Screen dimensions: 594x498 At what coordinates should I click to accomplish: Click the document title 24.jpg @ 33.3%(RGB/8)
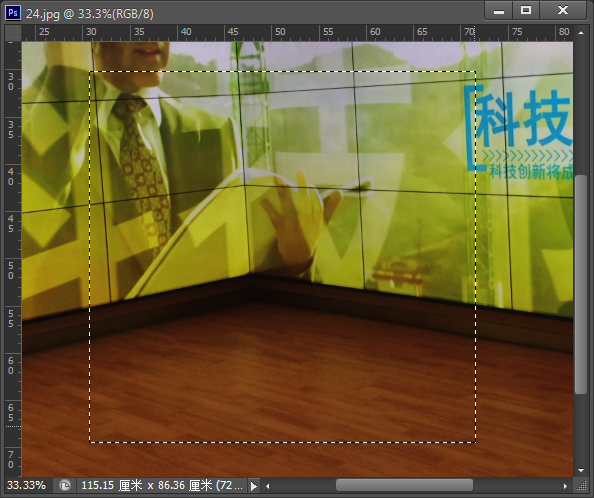click(90, 14)
